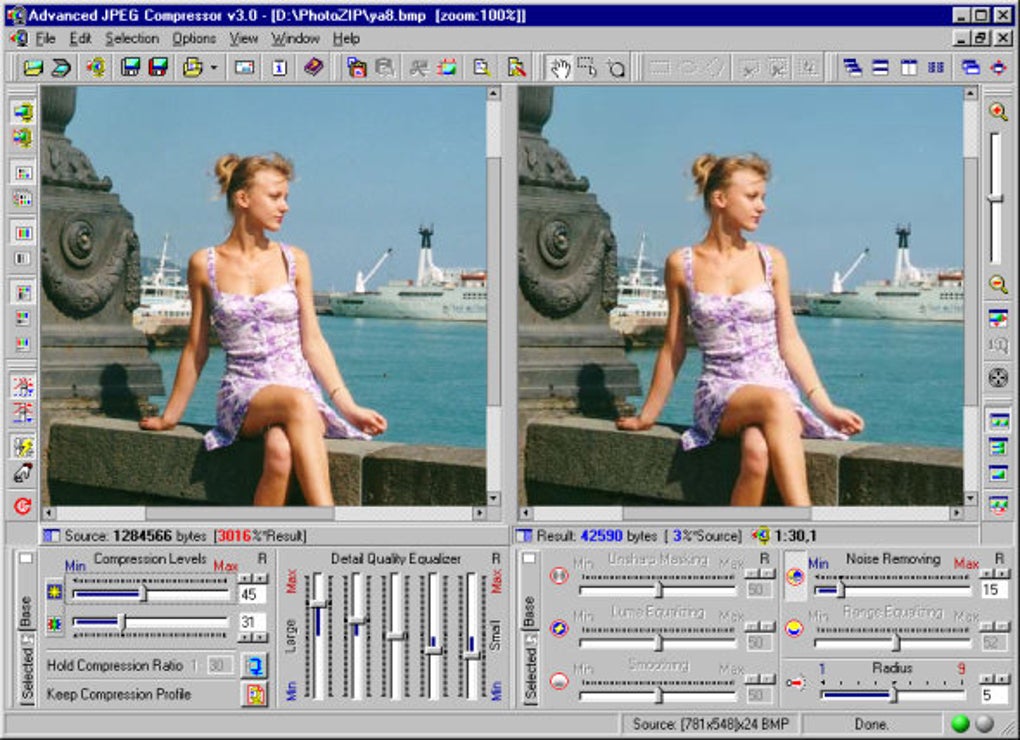Switch to the Base tab in compression panel

click(26, 612)
